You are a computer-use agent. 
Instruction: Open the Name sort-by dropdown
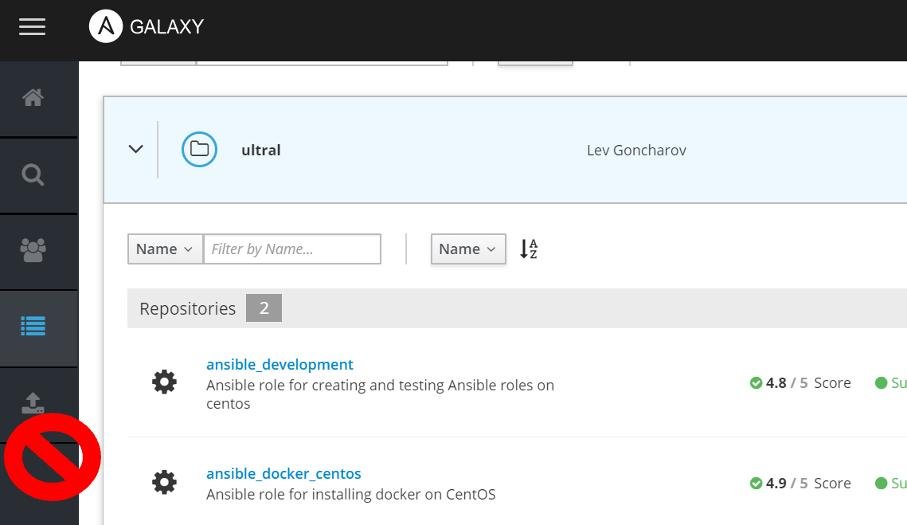click(x=468, y=249)
